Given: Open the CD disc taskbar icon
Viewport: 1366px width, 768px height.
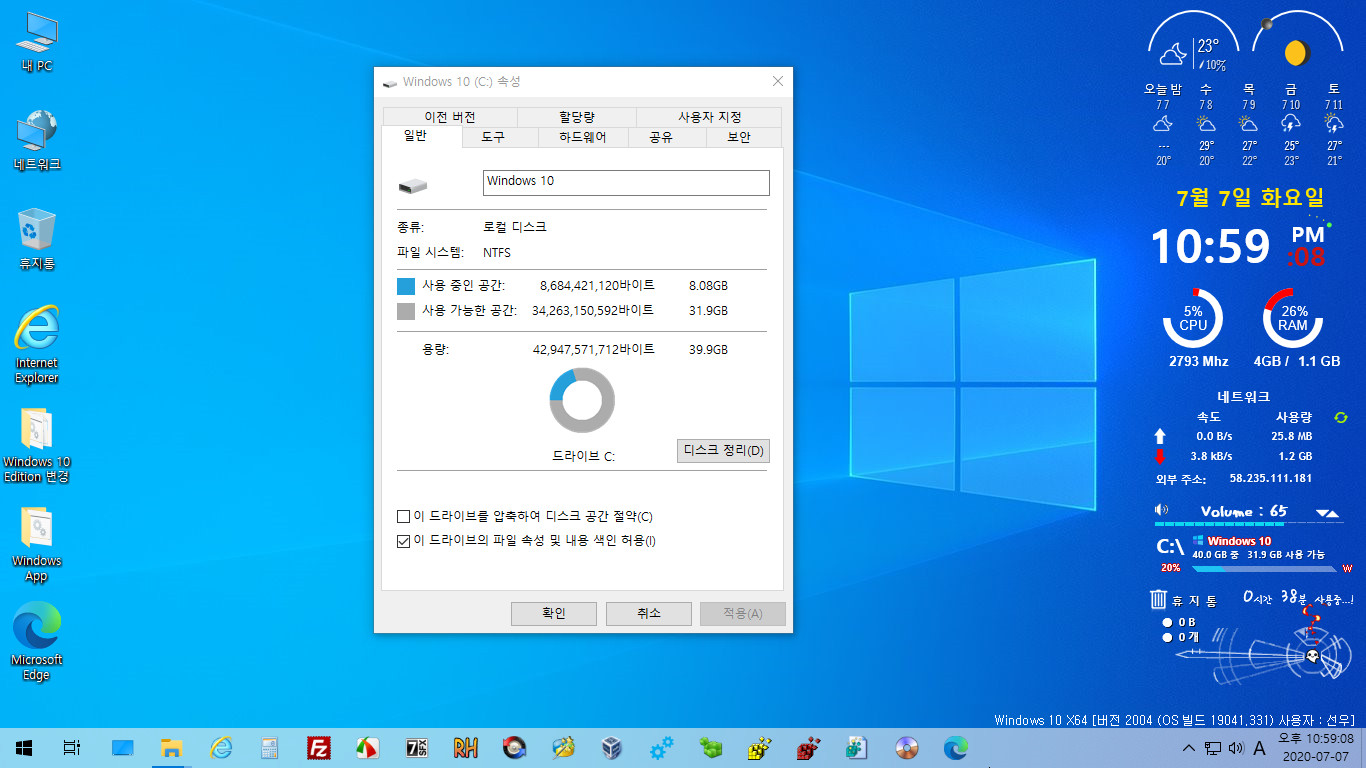Looking at the screenshot, I should (907, 747).
